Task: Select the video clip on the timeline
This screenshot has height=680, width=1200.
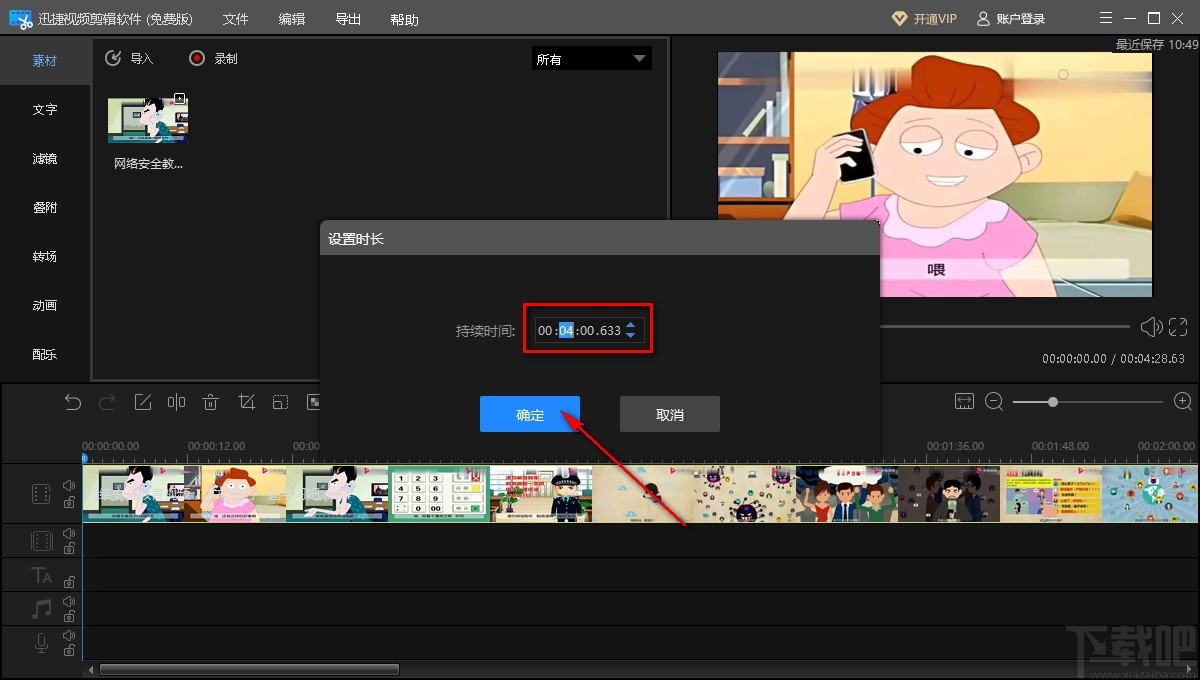Action: [640, 493]
